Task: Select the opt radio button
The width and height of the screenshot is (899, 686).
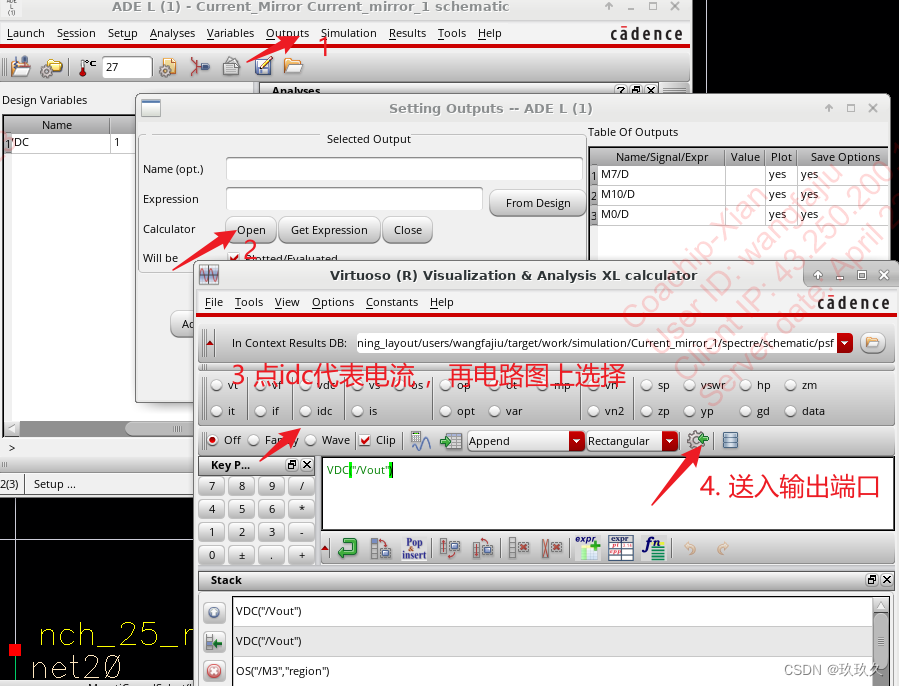Action: tap(445, 411)
